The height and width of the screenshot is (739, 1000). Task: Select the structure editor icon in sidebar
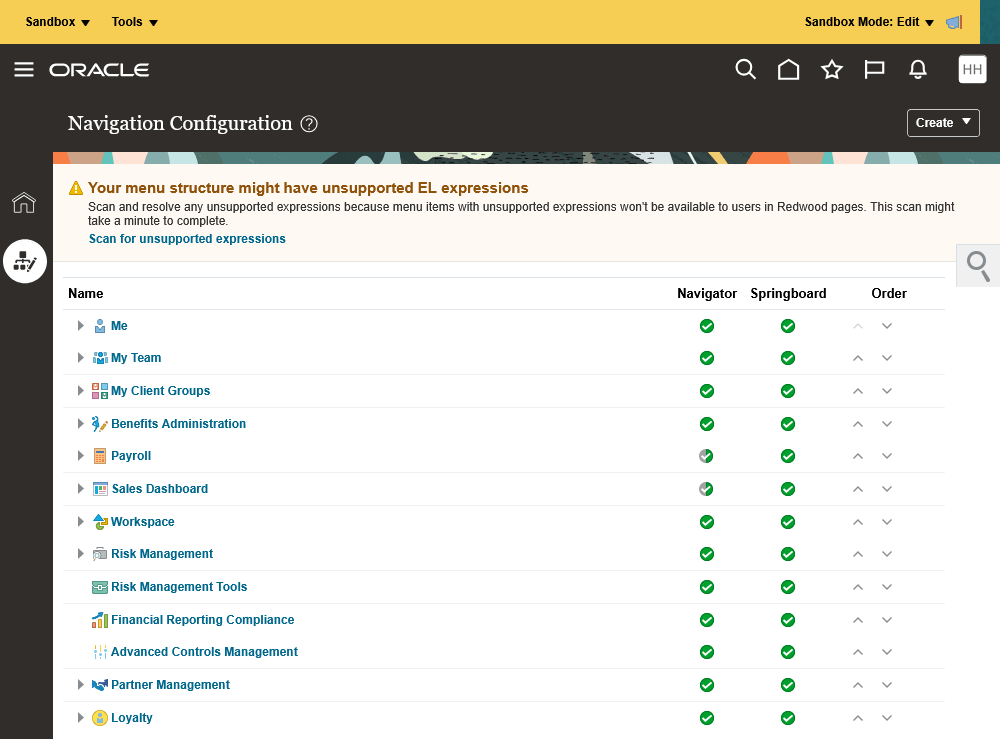(x=25, y=261)
